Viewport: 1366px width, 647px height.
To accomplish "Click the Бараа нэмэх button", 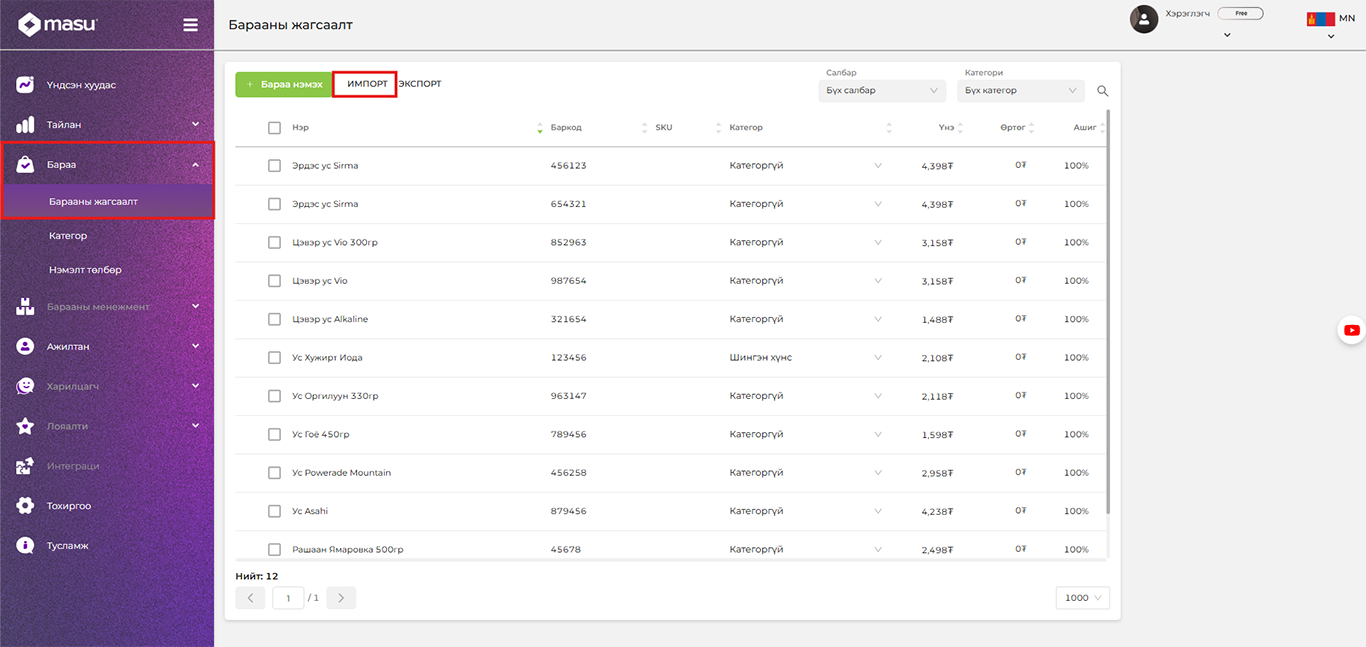I will coord(284,85).
